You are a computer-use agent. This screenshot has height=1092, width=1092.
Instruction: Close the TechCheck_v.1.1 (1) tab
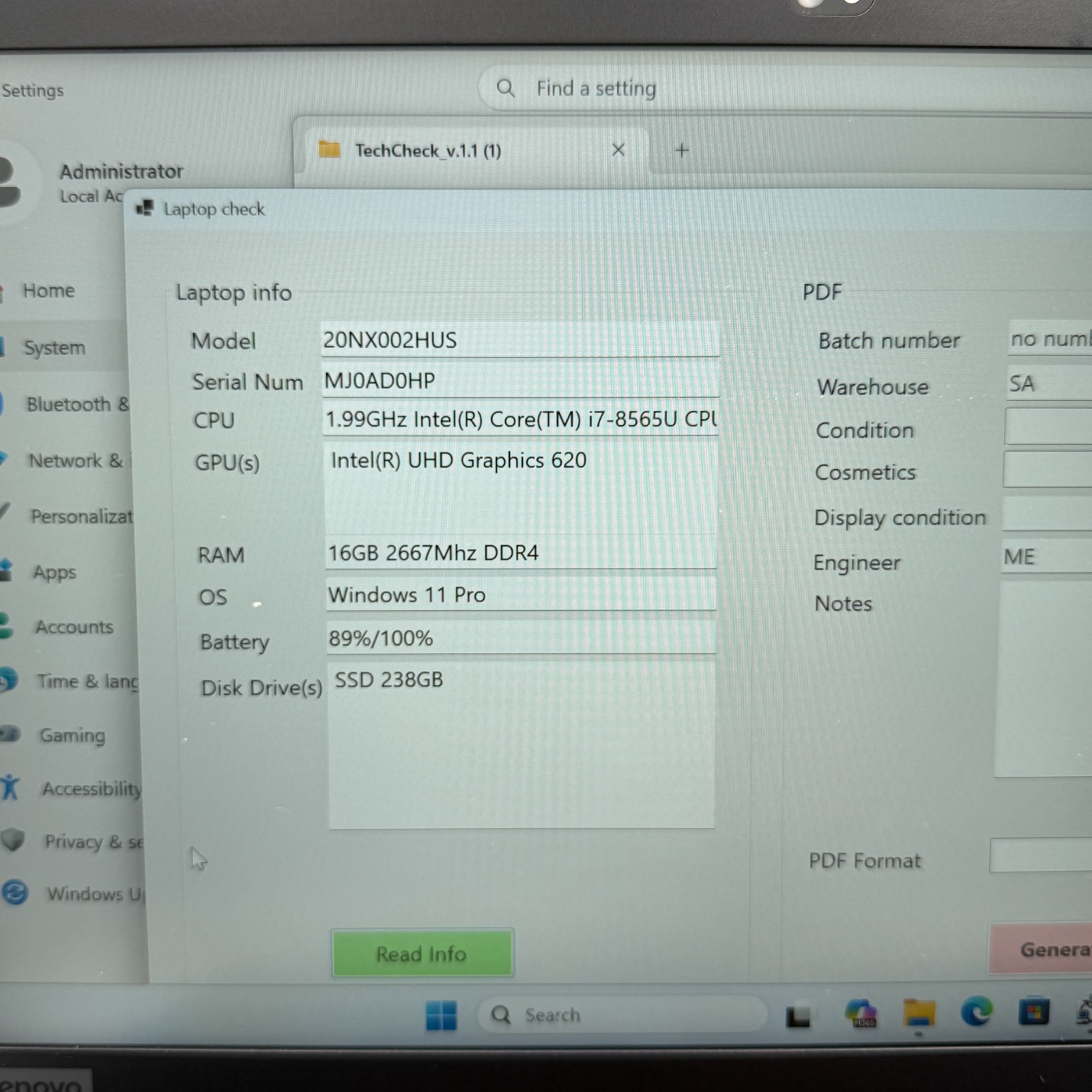coord(618,150)
